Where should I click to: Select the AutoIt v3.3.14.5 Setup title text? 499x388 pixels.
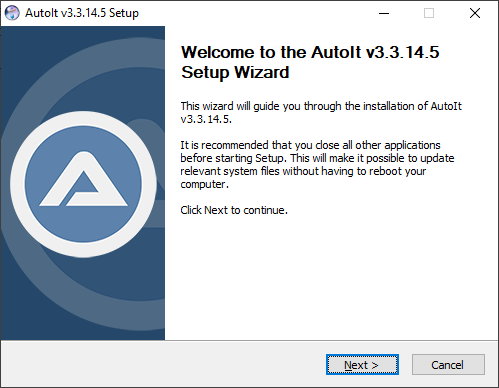(82, 13)
